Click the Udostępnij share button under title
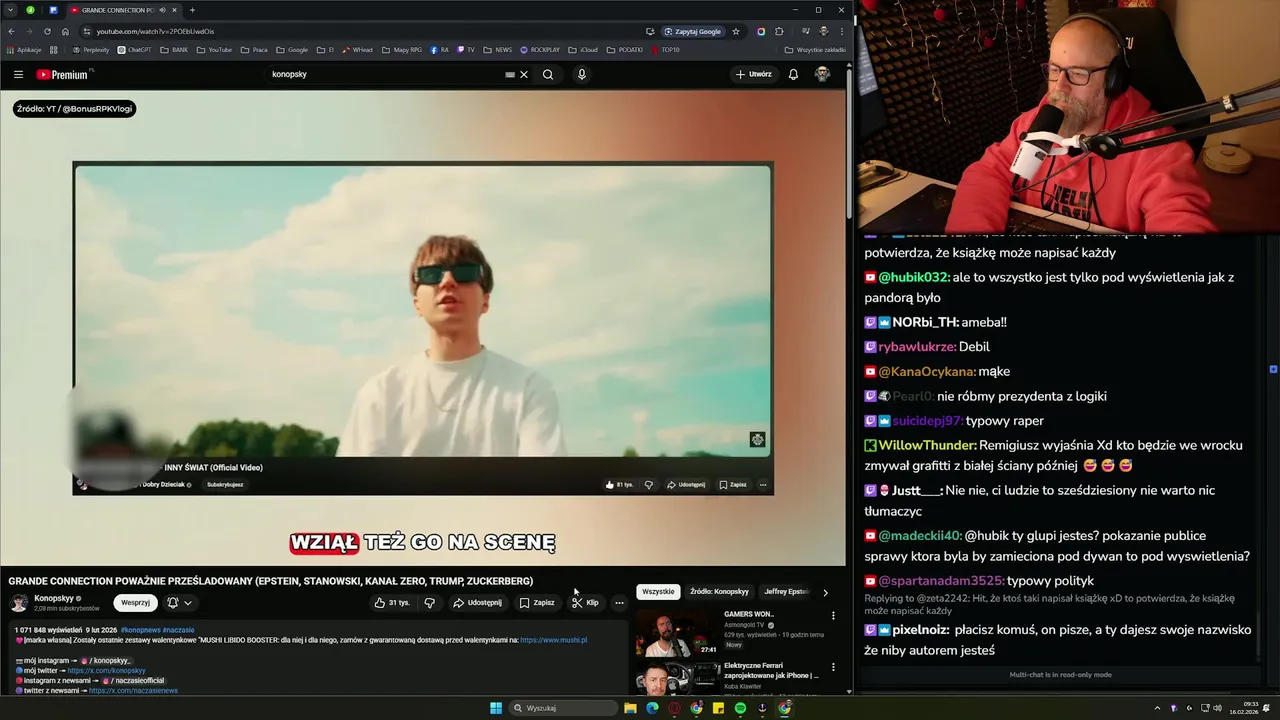 point(477,603)
